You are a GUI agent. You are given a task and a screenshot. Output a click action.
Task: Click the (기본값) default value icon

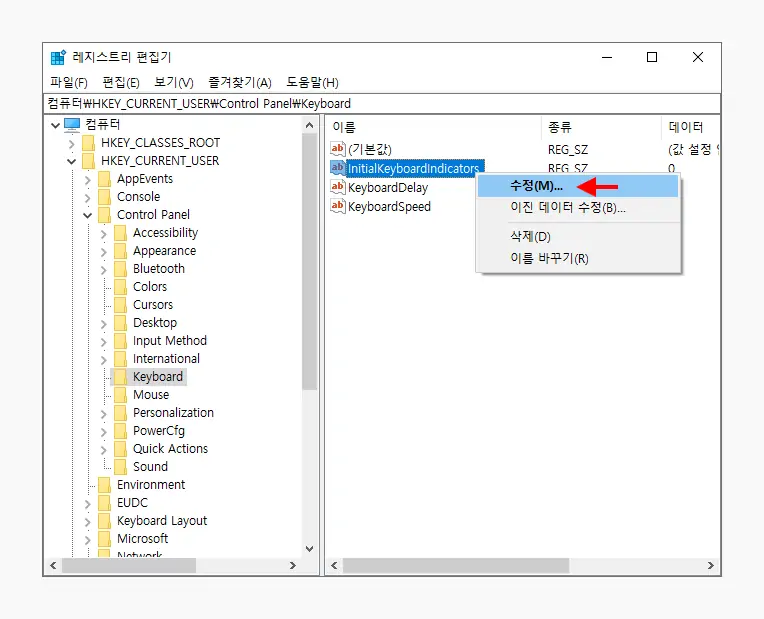point(338,149)
